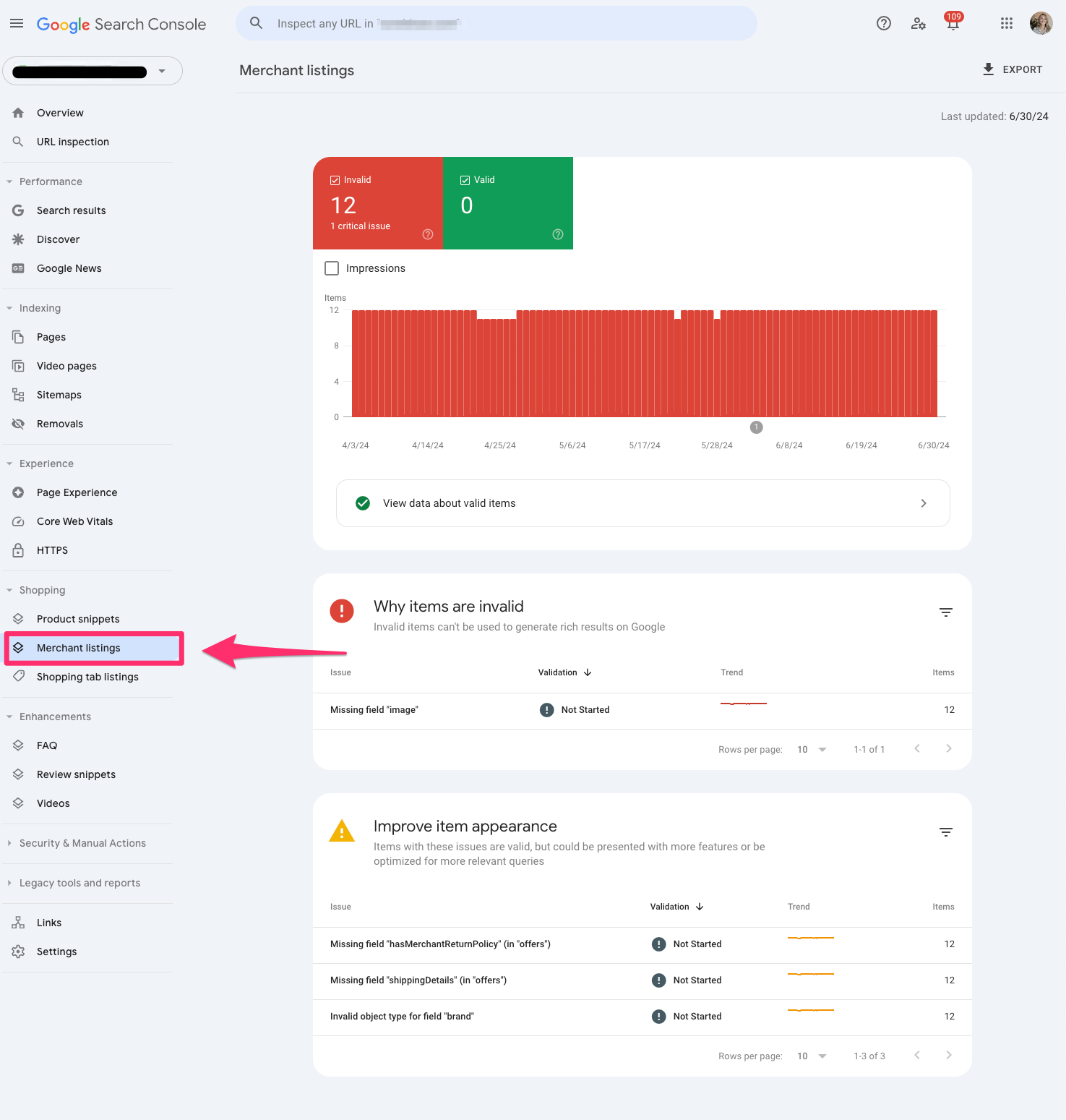1066x1120 pixels.
Task: Click the EXPORT button
Action: [x=1013, y=70]
